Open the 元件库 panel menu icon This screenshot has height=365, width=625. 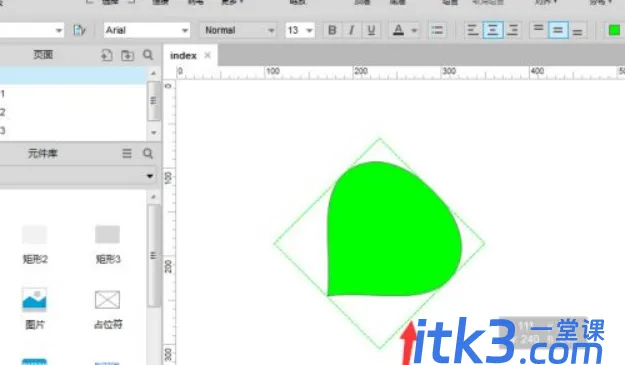coord(127,153)
